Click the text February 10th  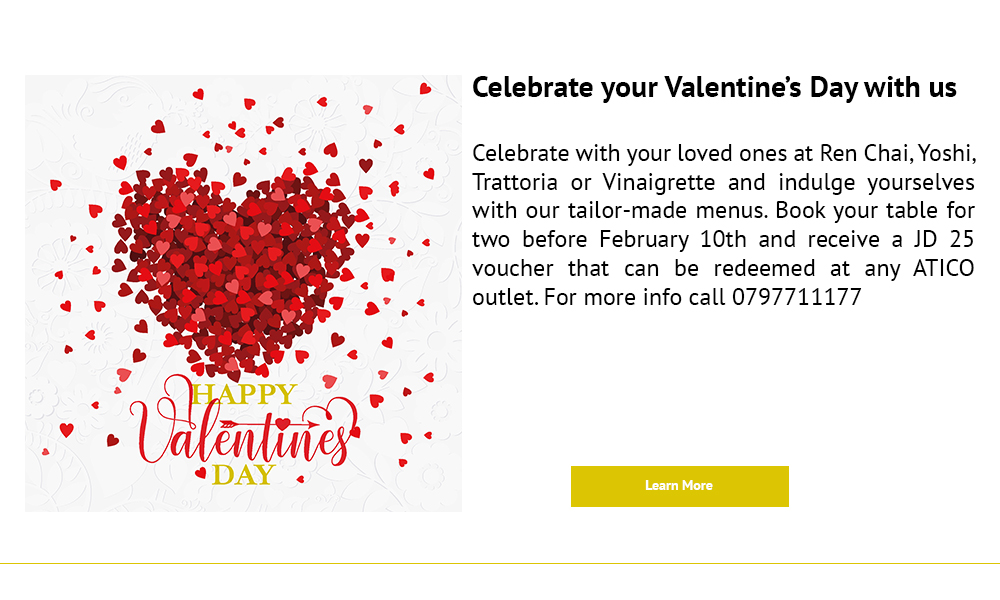(x=673, y=239)
